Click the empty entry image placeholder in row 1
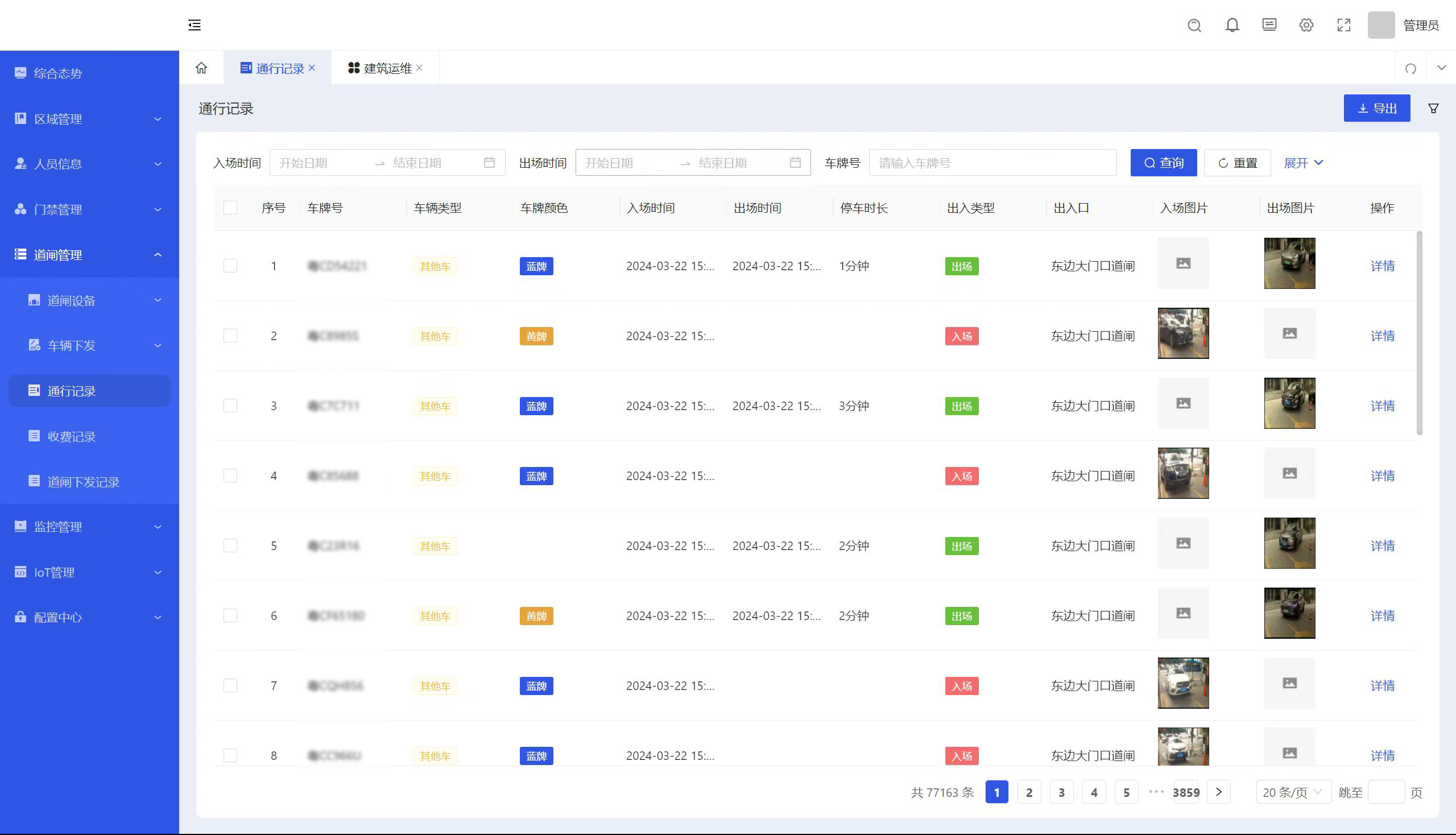Image resolution: width=1456 pixels, height=835 pixels. click(x=1184, y=263)
